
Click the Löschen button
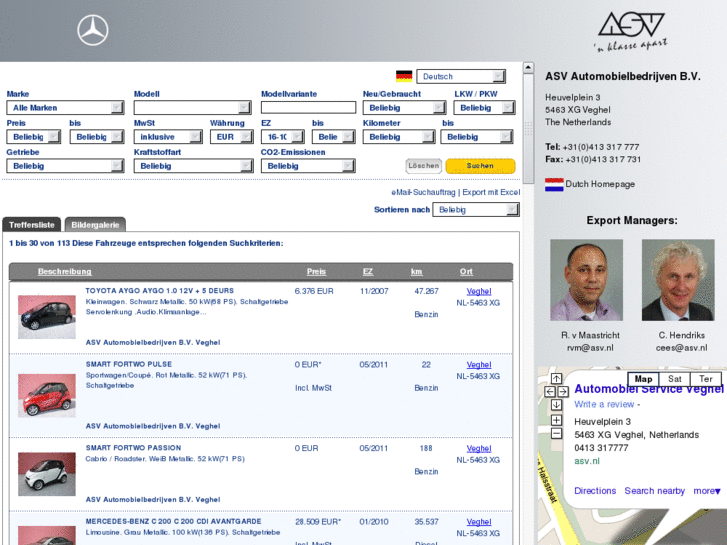point(423,166)
